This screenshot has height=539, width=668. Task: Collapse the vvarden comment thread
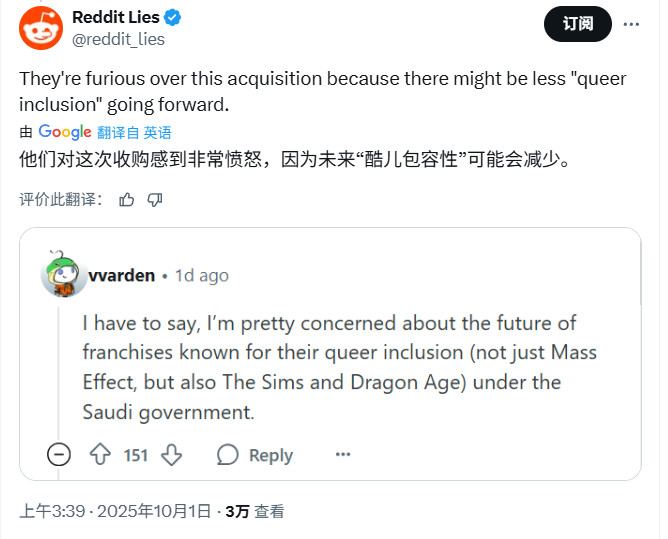point(60,455)
